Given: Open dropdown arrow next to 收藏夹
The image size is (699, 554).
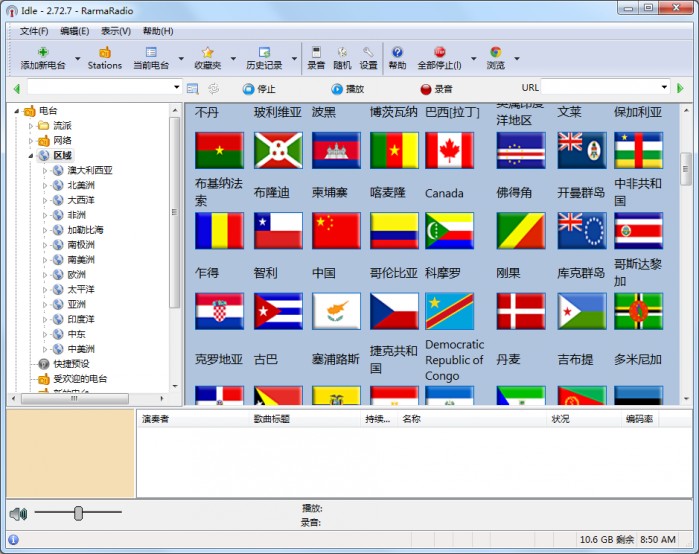Looking at the screenshot, I should 233,58.
